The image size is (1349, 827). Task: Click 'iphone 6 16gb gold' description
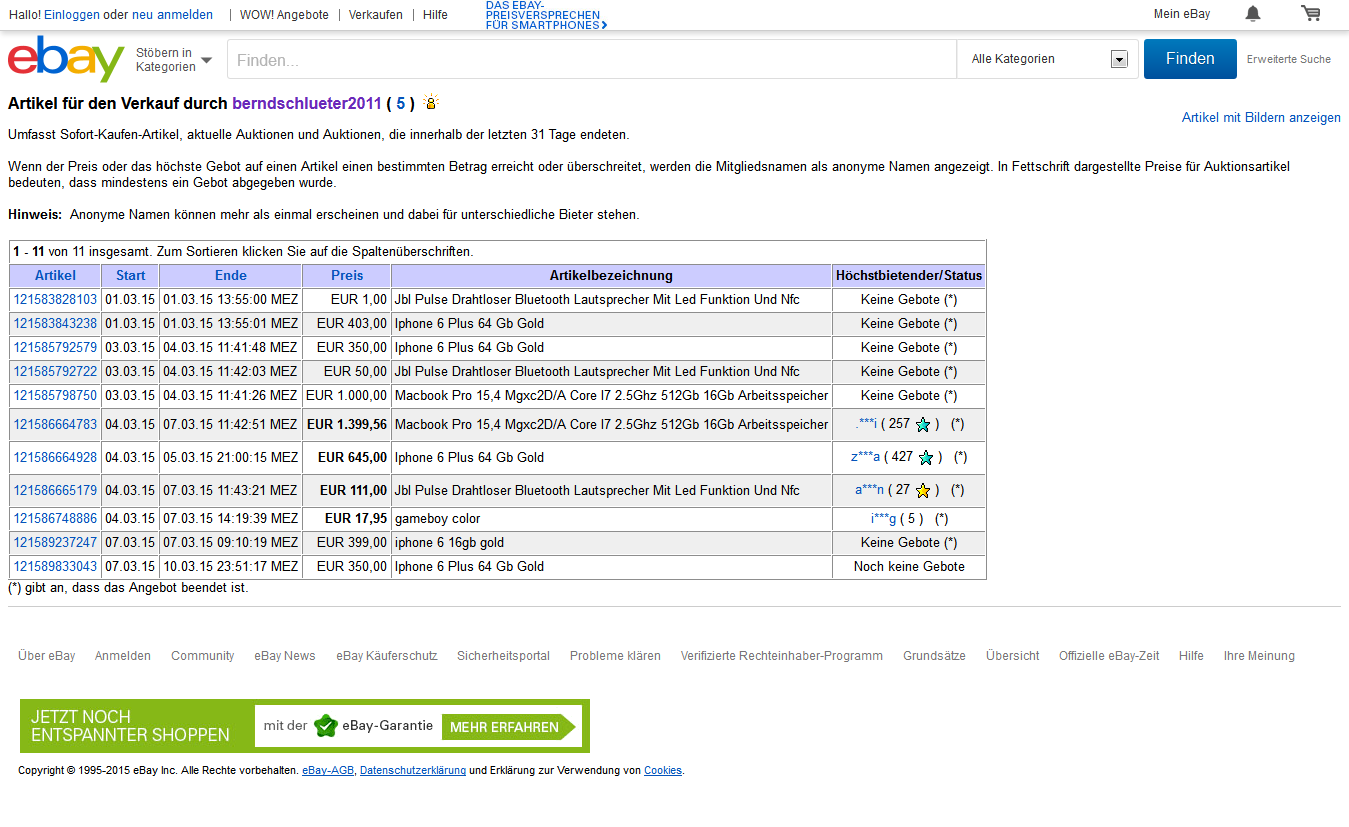[449, 542]
